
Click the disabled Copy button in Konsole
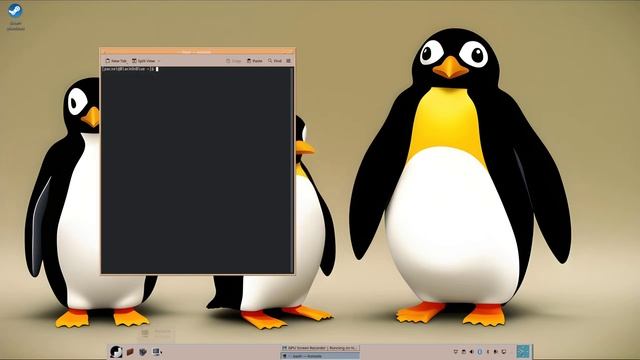[233, 61]
